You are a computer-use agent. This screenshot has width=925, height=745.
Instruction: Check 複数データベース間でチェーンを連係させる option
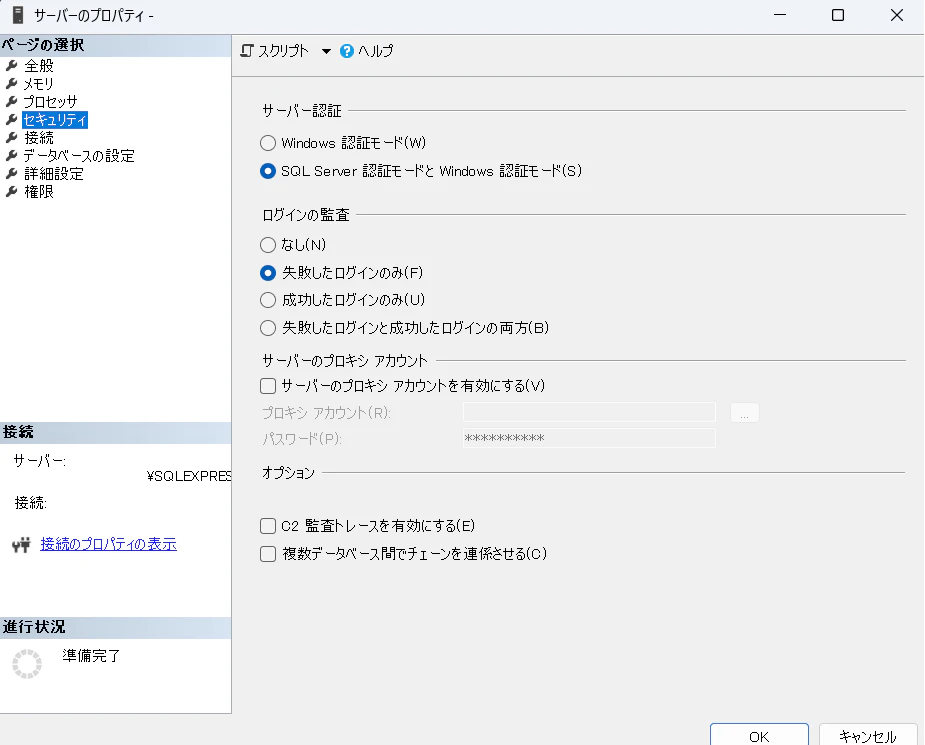click(x=268, y=554)
